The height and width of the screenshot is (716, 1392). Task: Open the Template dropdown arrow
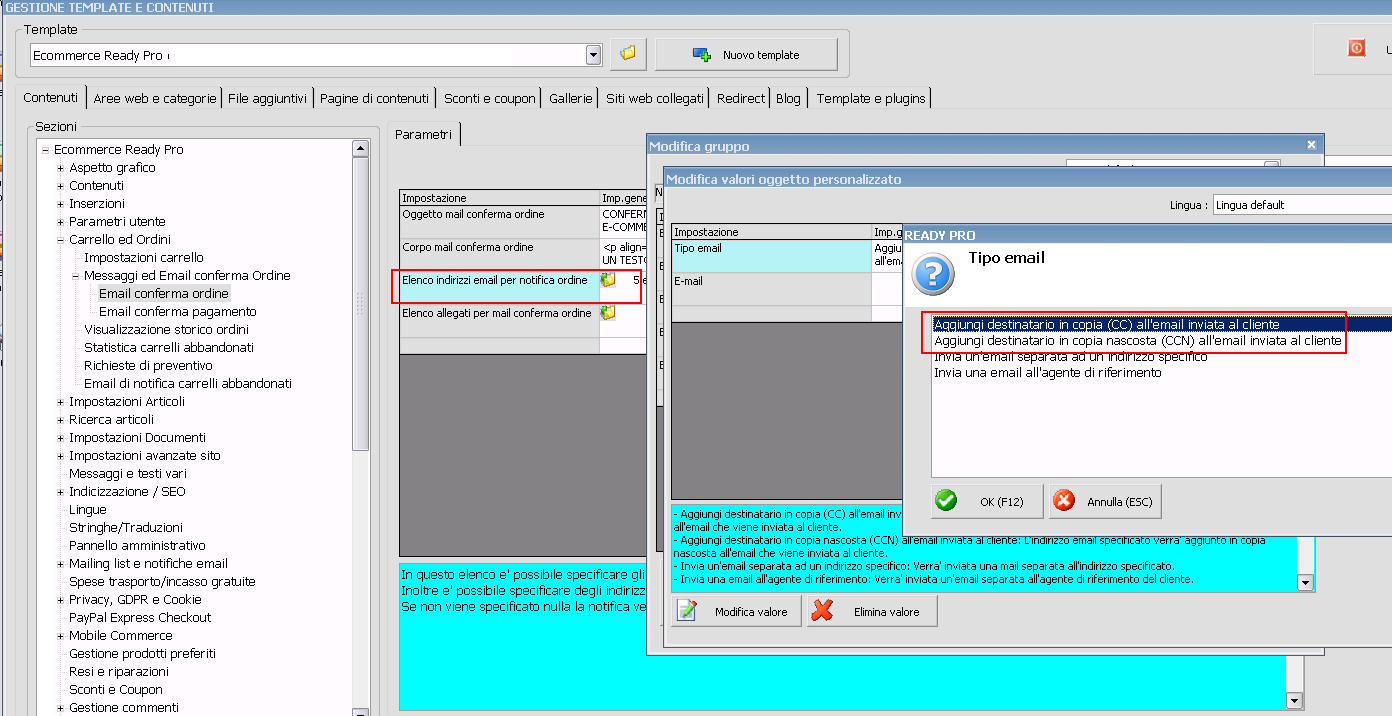(594, 55)
